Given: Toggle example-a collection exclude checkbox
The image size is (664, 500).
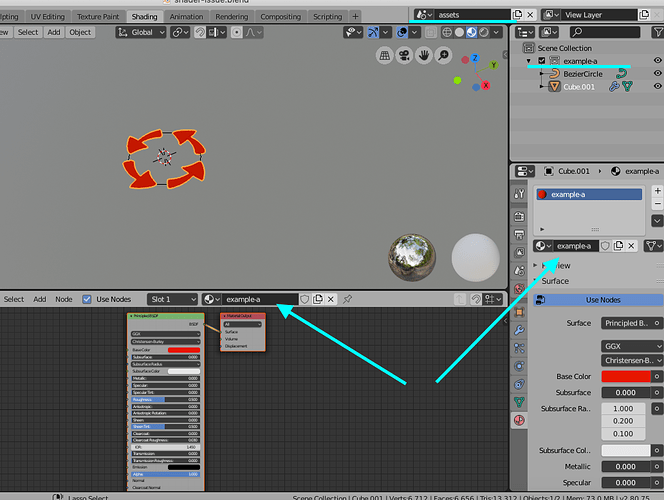Looking at the screenshot, I should point(541,61).
